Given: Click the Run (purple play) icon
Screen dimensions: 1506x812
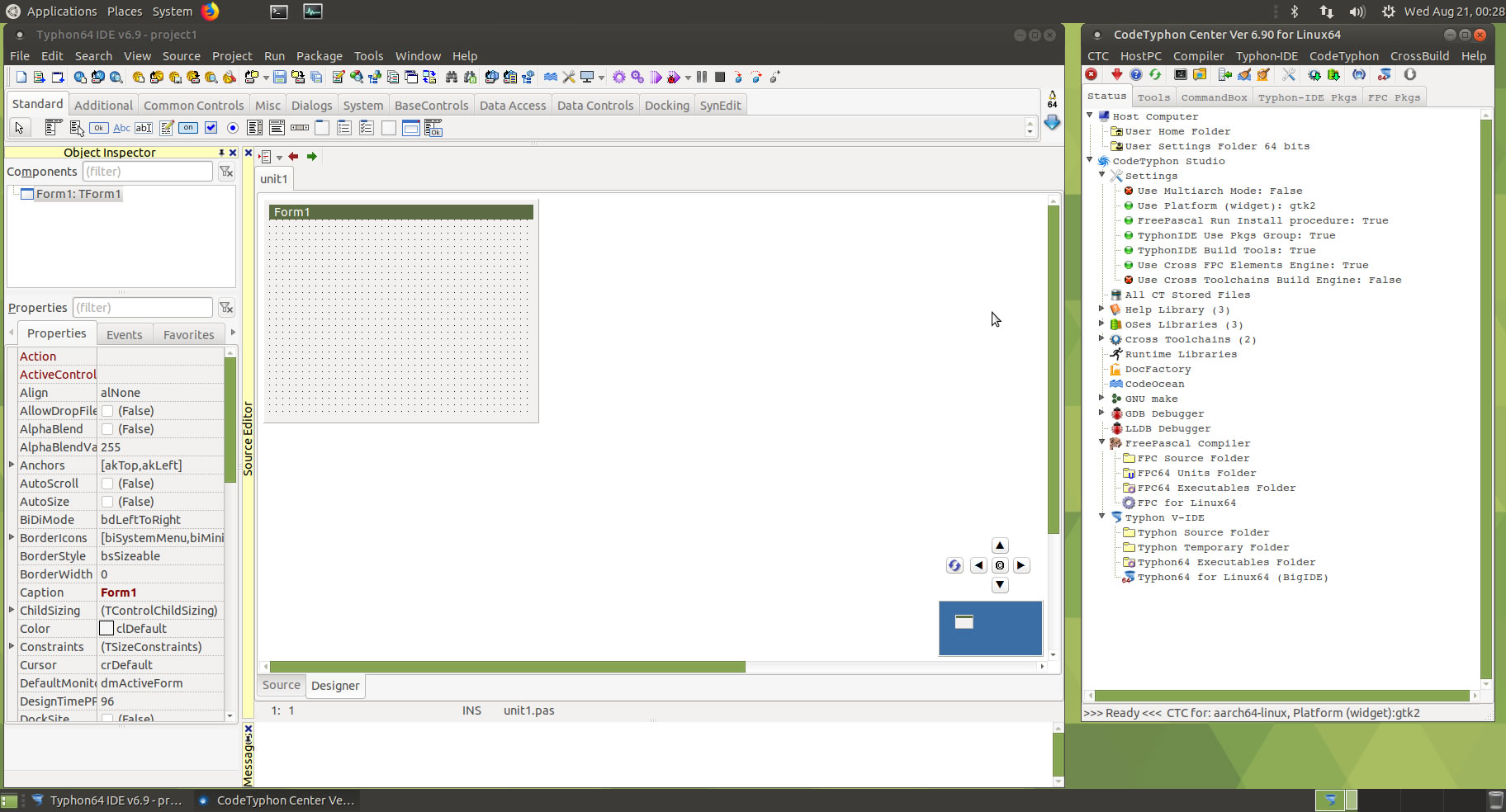Looking at the screenshot, I should click(656, 77).
